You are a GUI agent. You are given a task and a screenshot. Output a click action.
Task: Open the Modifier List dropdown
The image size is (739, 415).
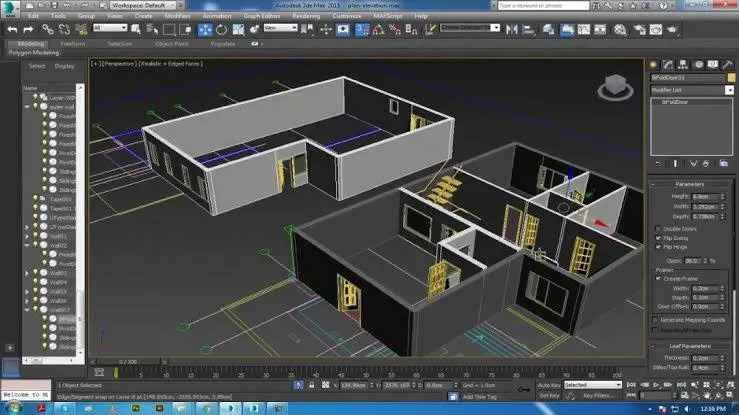point(692,90)
